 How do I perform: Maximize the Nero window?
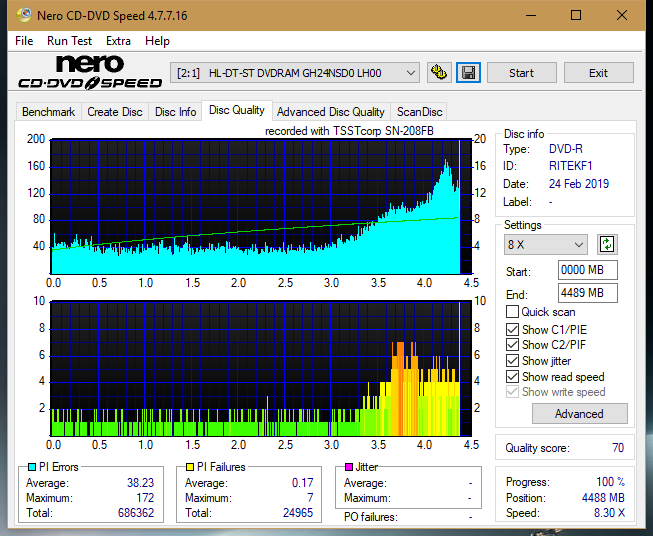(x=576, y=15)
